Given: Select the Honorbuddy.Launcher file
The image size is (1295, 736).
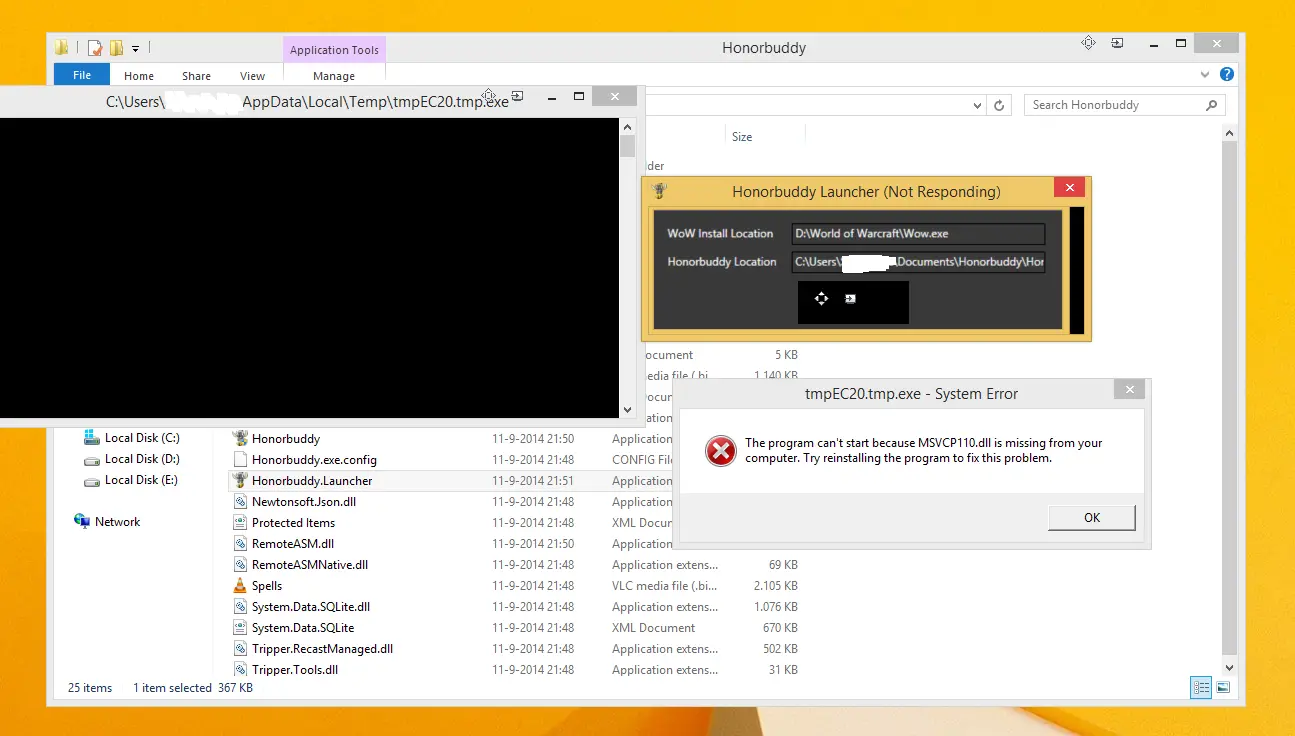Looking at the screenshot, I should (x=312, y=481).
